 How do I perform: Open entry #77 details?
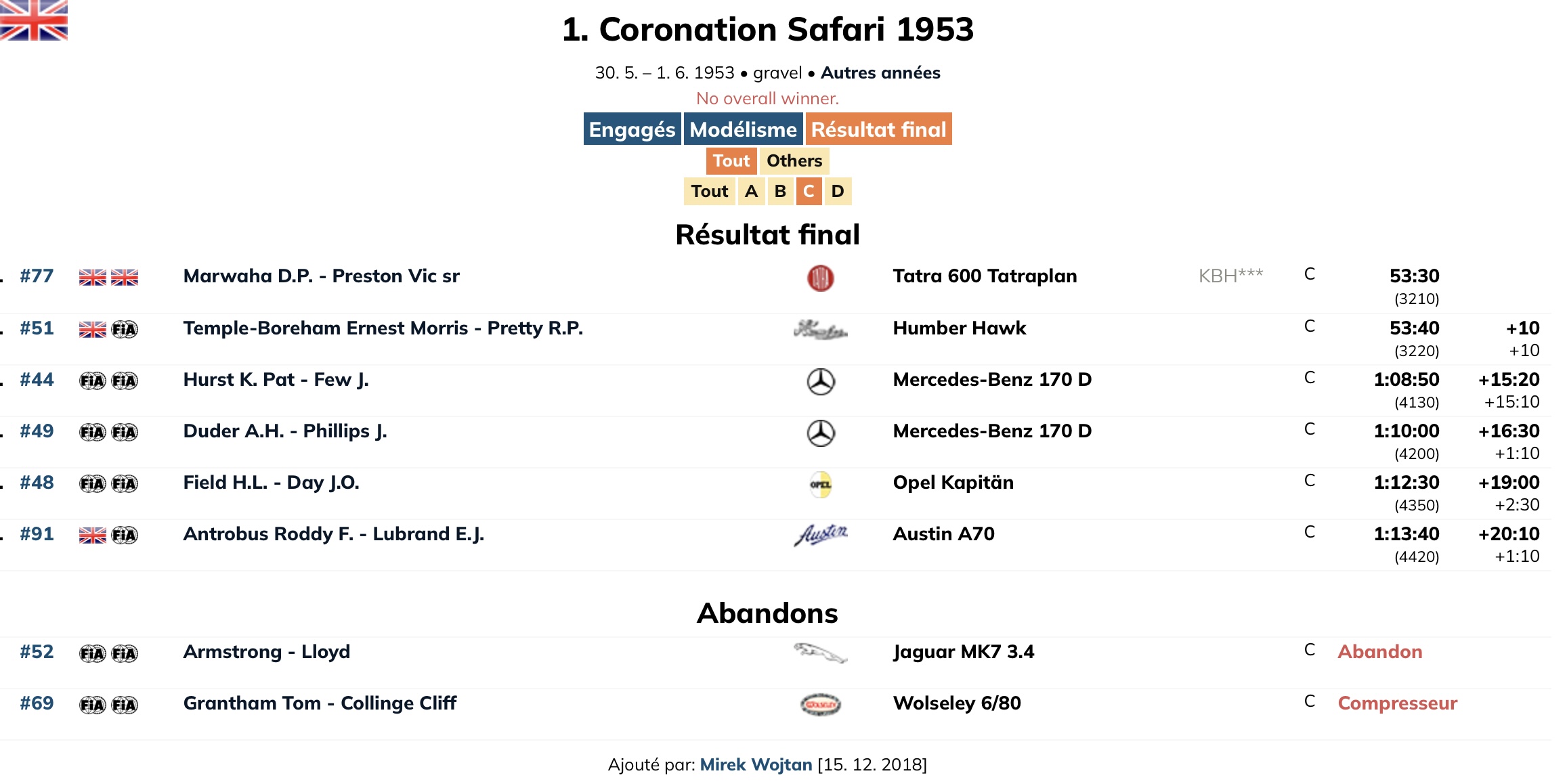tap(37, 276)
